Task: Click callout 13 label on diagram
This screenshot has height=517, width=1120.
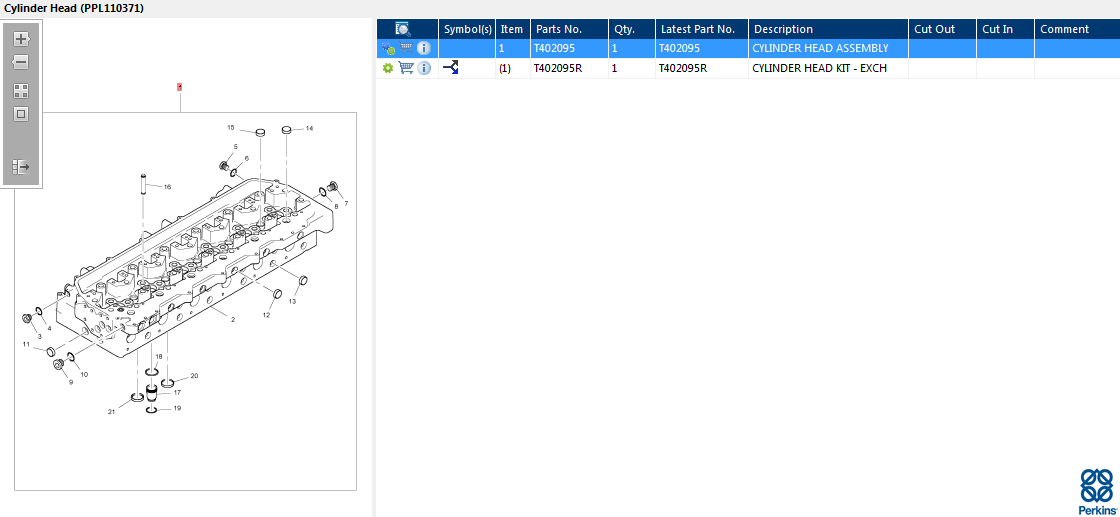Action: pos(291,301)
